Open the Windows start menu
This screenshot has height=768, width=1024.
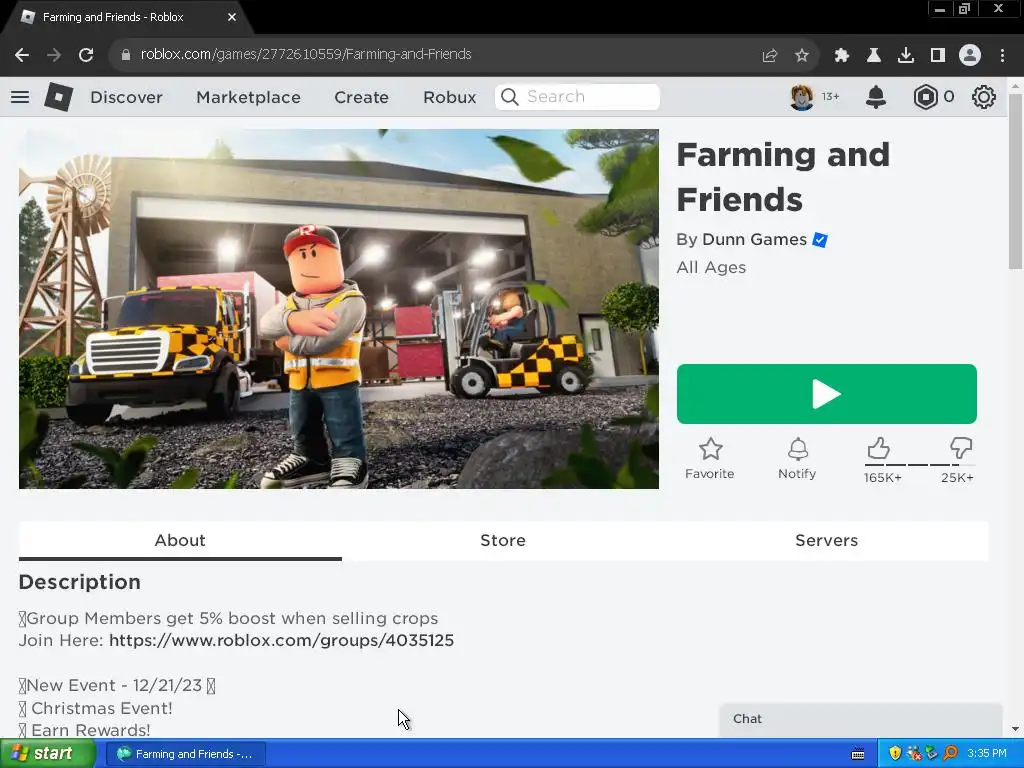(x=46, y=754)
